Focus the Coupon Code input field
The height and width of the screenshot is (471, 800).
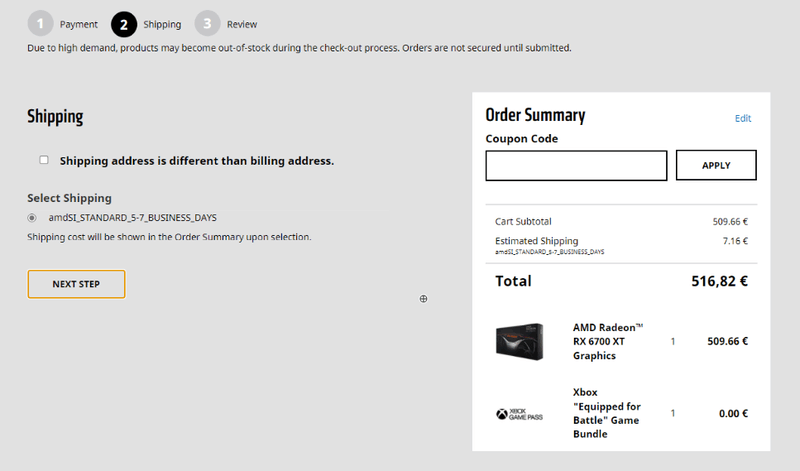tap(576, 165)
